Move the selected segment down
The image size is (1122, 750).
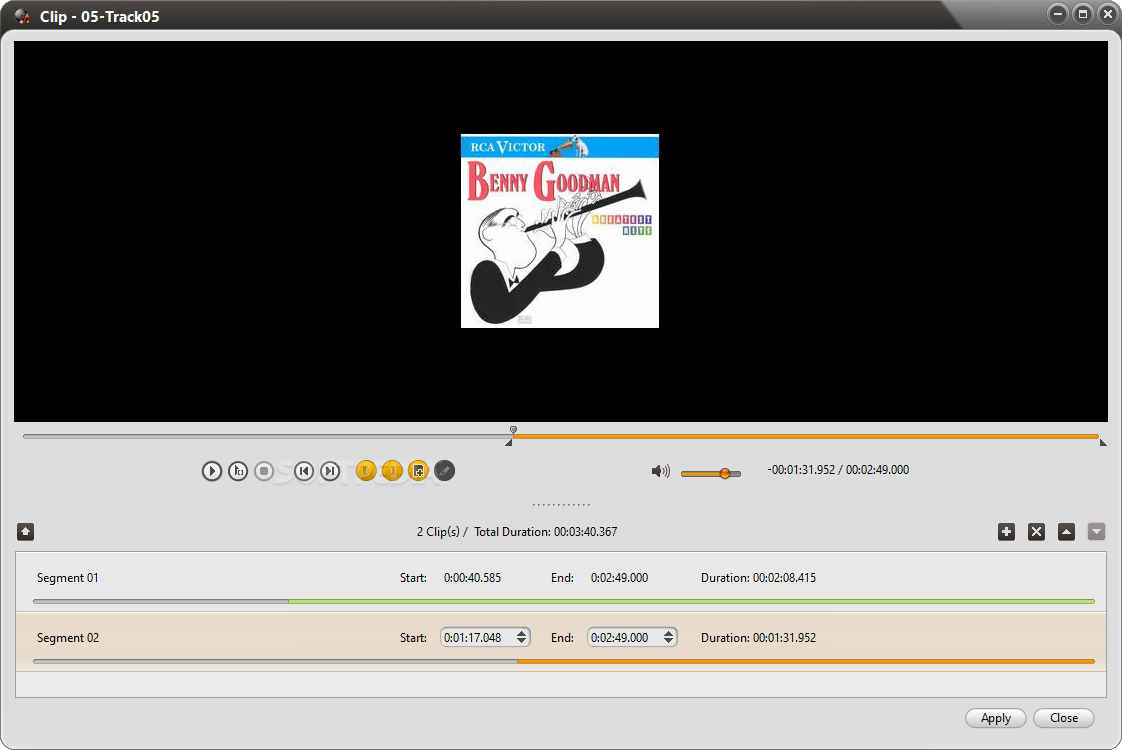pos(1096,532)
